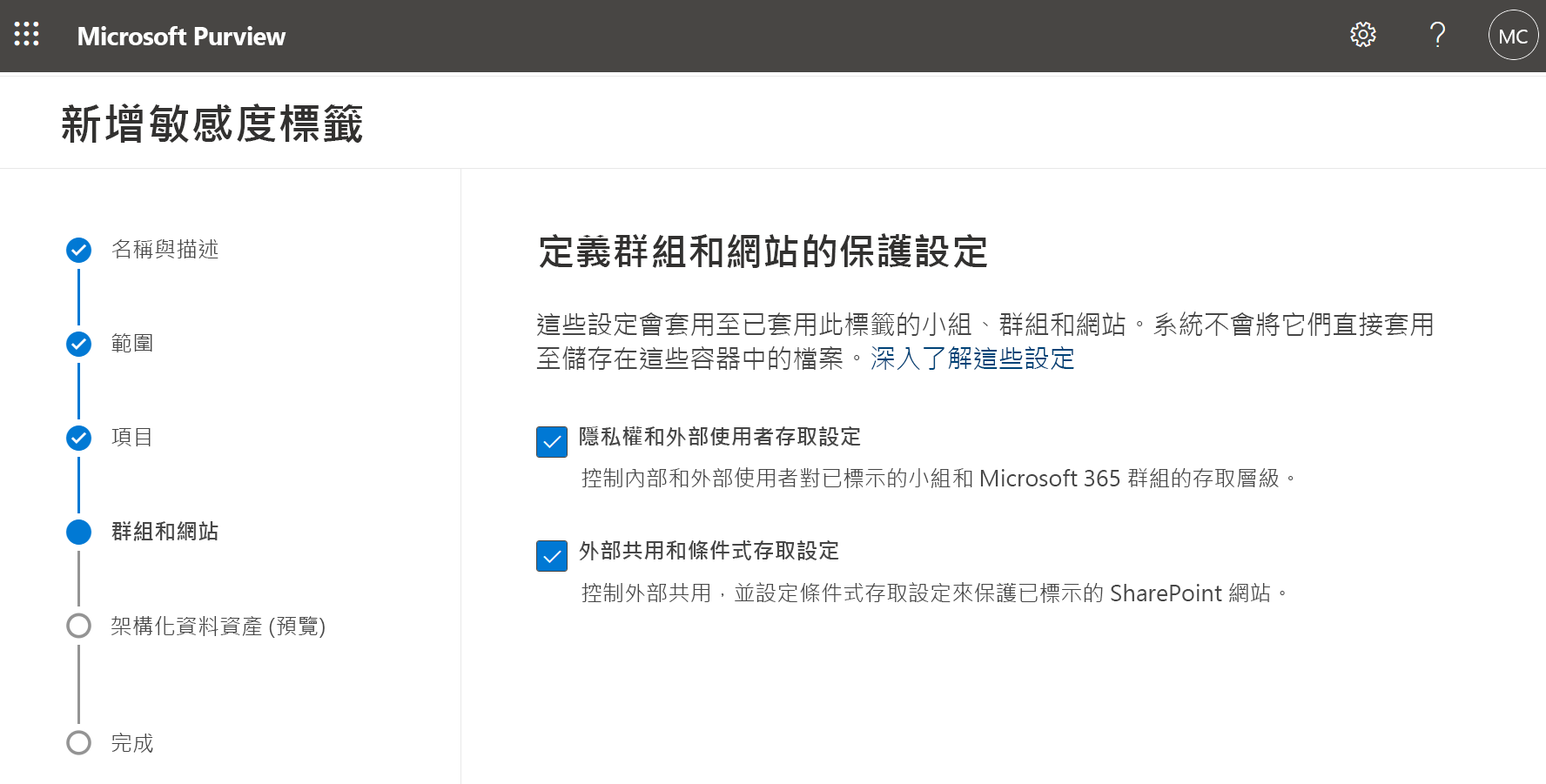This screenshot has height=784, width=1546.
Task: Go to the 名稱與描述 step
Action: click(165, 250)
